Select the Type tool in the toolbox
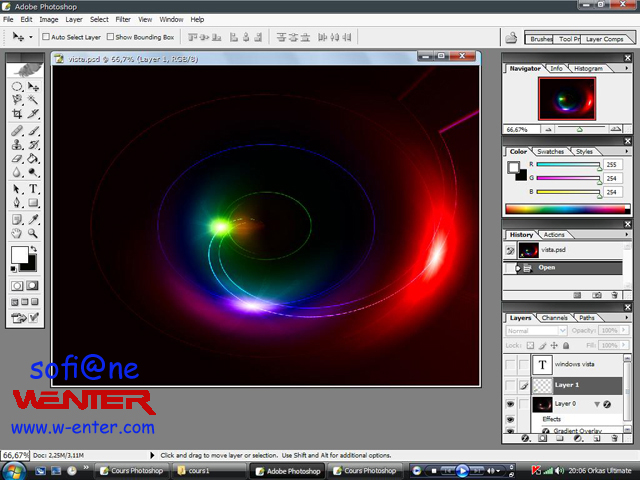Image resolution: width=640 pixels, height=480 pixels. (x=33, y=188)
